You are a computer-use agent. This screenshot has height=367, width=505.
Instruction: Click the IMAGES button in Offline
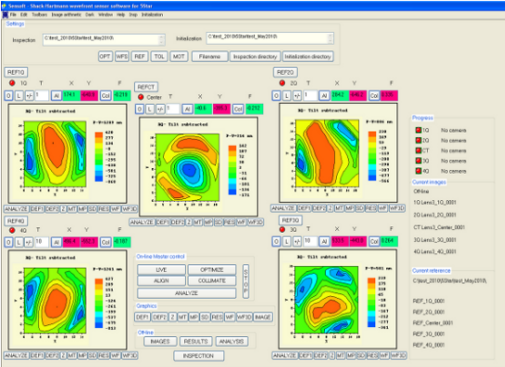pyautogui.click(x=160, y=342)
